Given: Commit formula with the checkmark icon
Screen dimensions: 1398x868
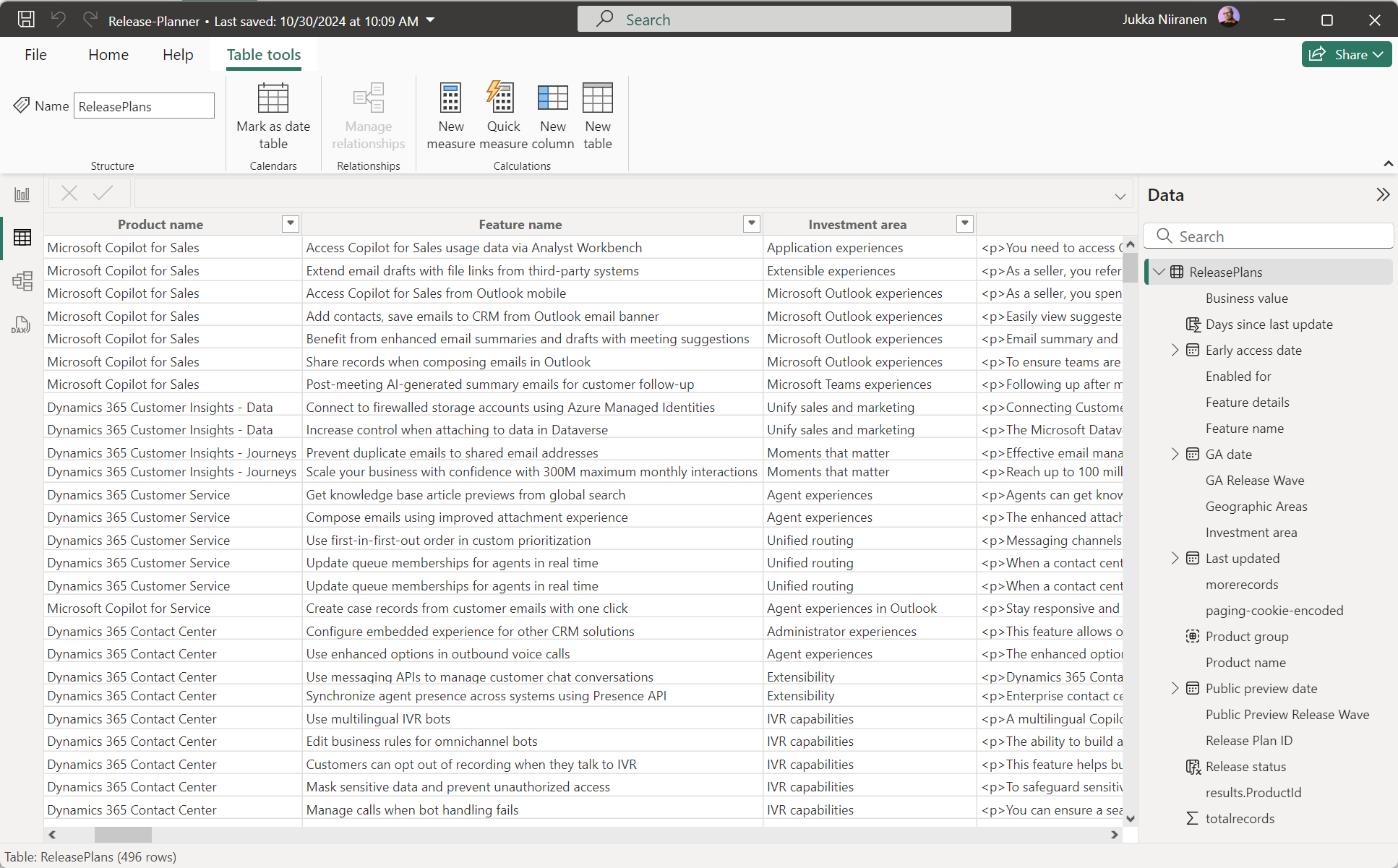Looking at the screenshot, I should [103, 193].
